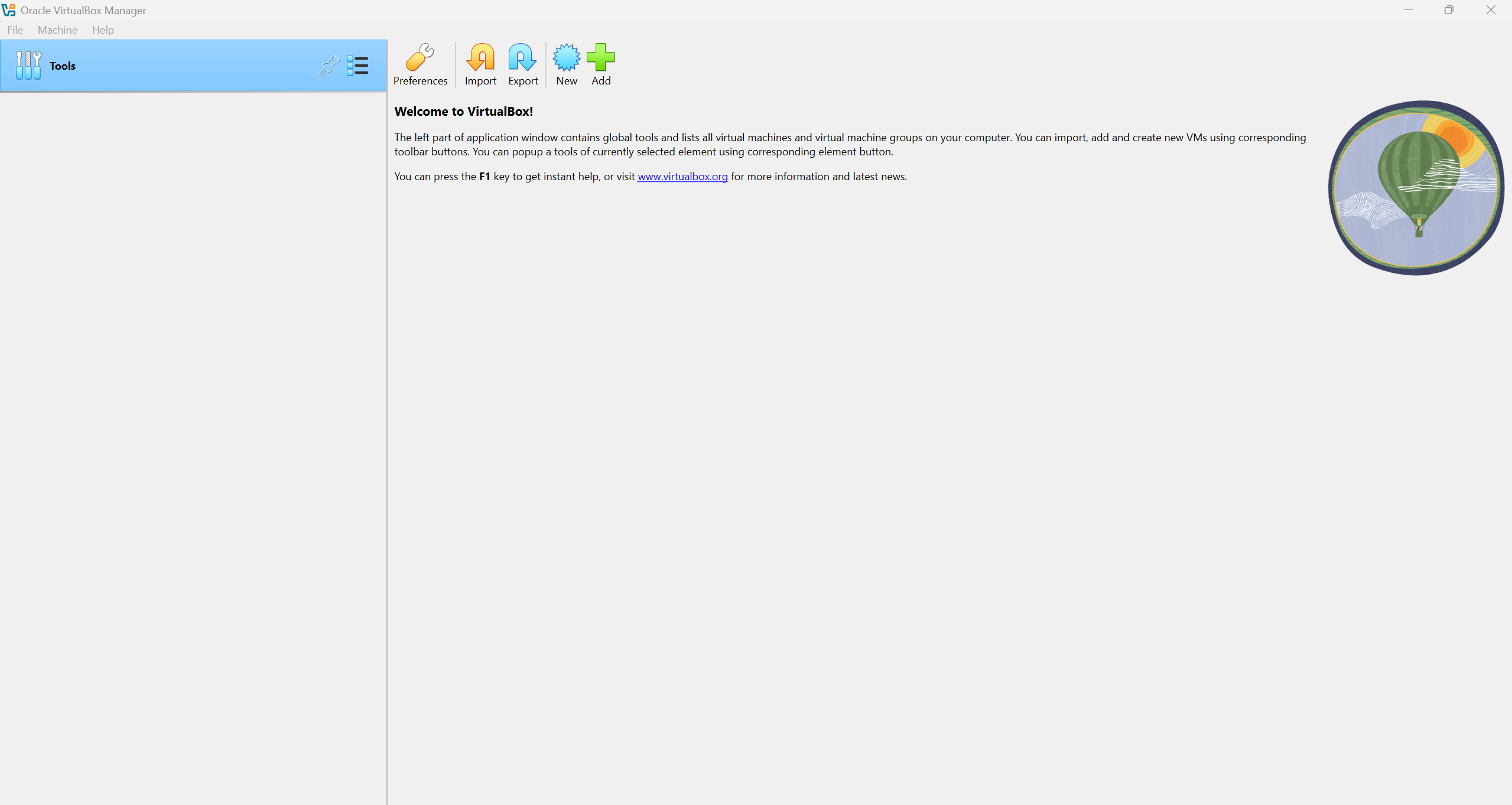
Task: Create a New virtual machine
Action: click(x=566, y=65)
